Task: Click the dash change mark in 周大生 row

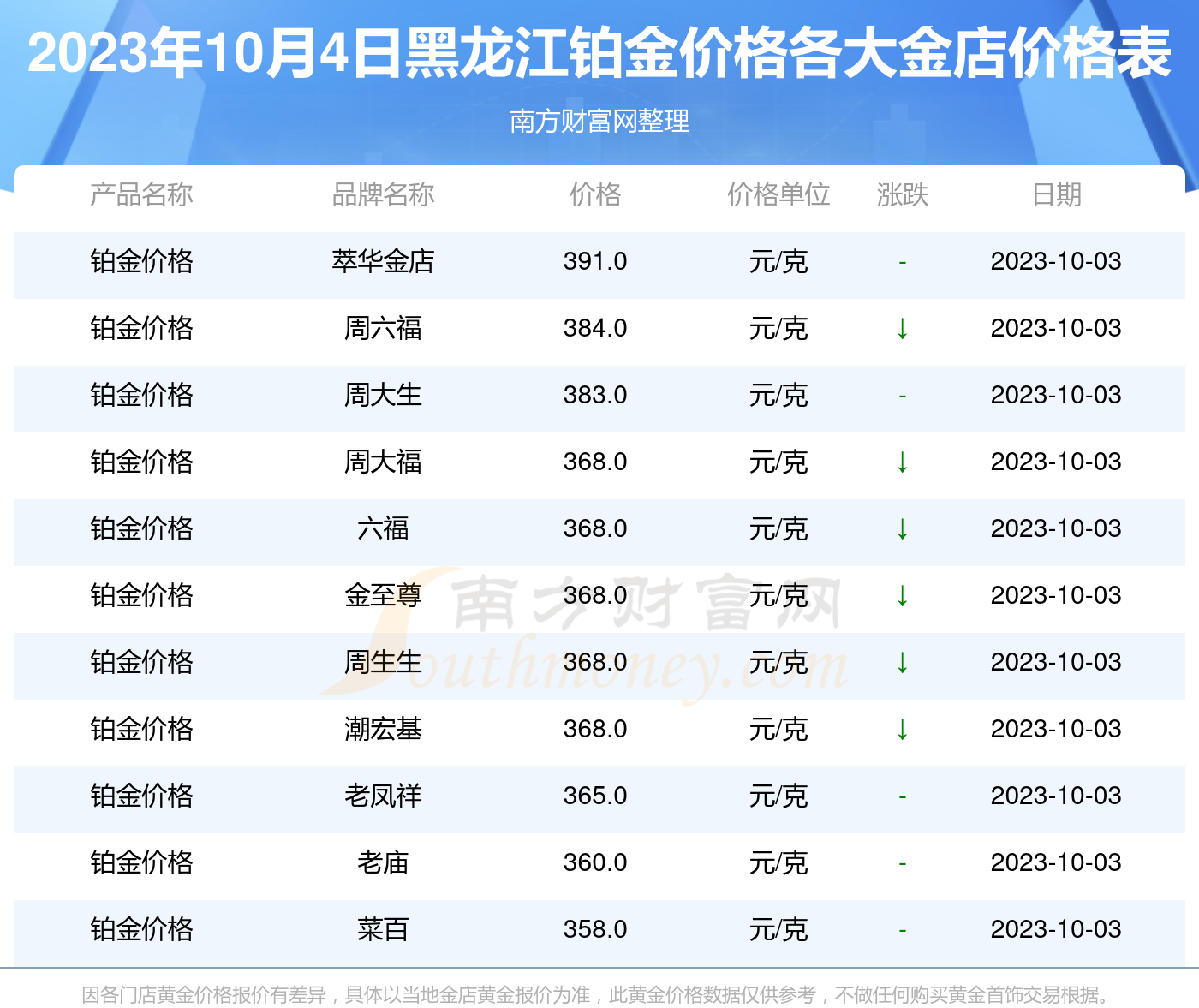Action: tap(902, 396)
